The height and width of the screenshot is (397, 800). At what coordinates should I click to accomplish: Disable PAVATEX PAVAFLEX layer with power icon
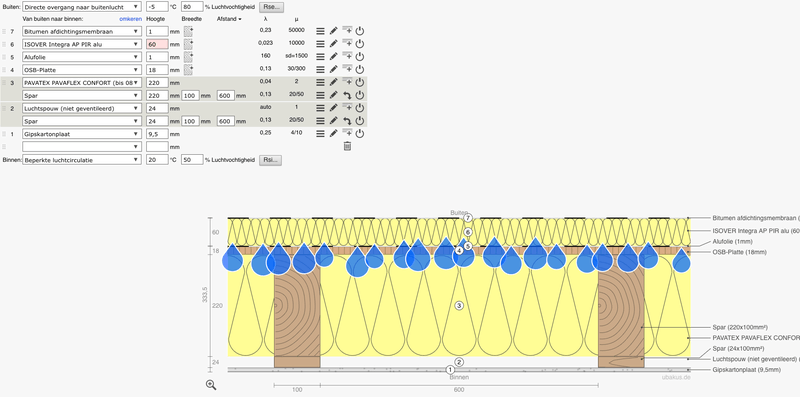point(360,82)
